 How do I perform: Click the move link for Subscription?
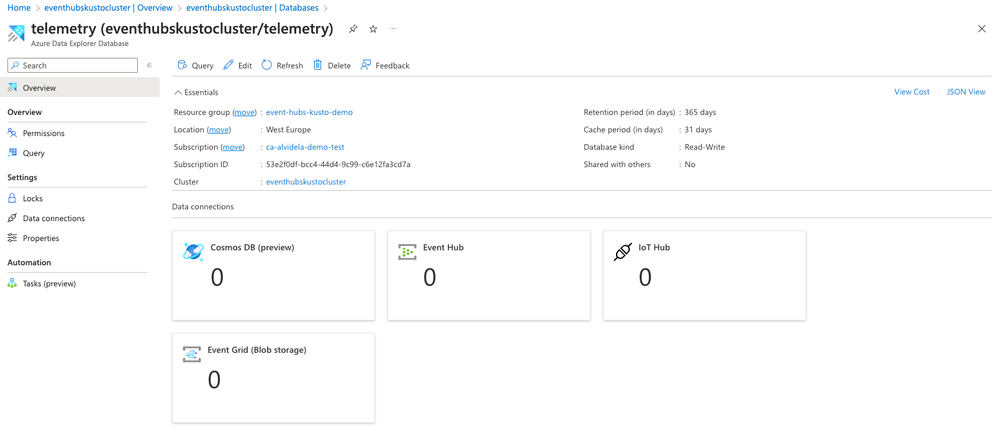pyautogui.click(x=232, y=146)
